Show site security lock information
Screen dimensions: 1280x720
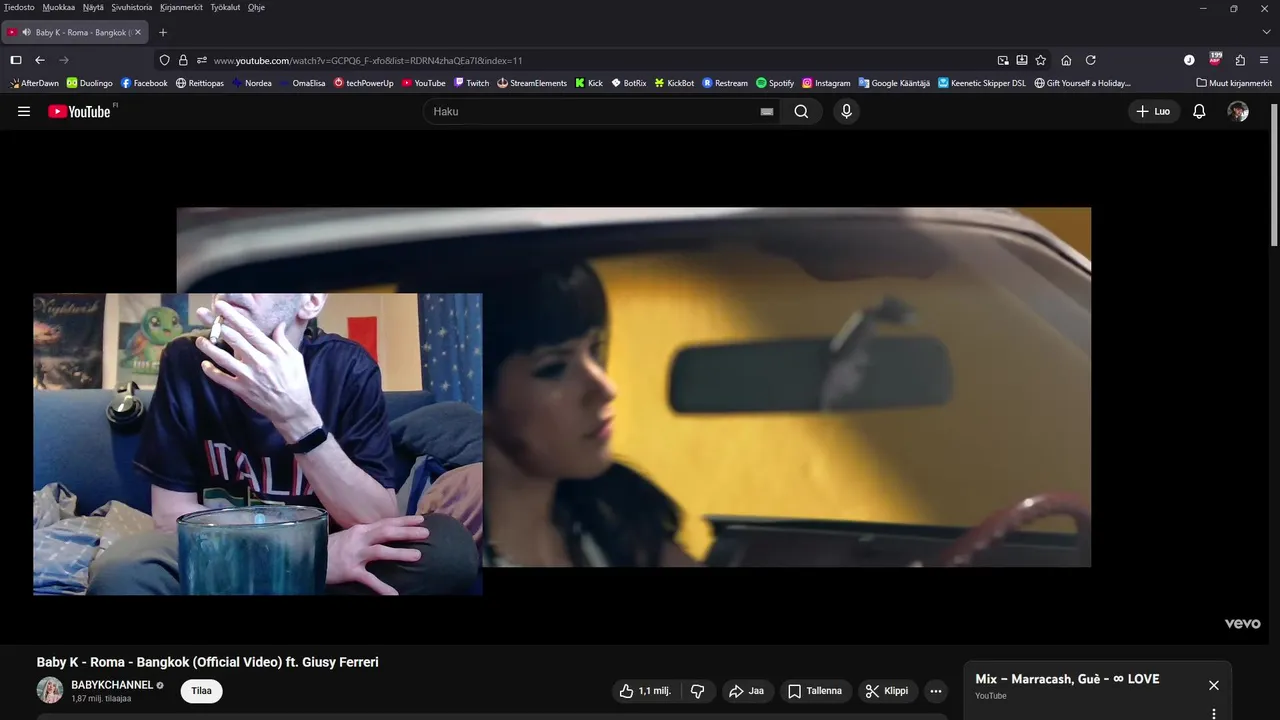pyautogui.click(x=183, y=60)
